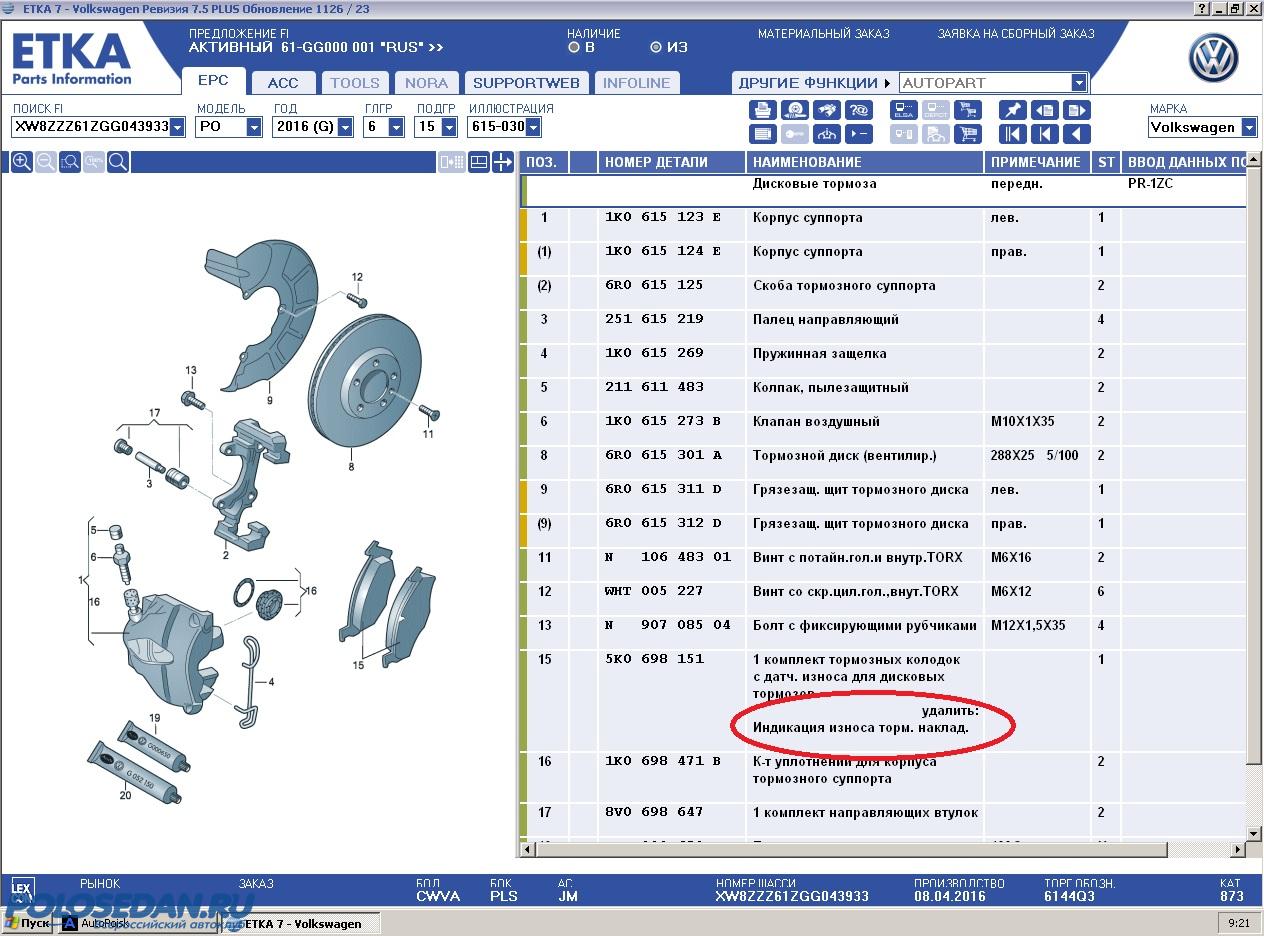The width and height of the screenshot is (1264, 936).
Task: Open the Модель dropdown
Action: [x=254, y=127]
